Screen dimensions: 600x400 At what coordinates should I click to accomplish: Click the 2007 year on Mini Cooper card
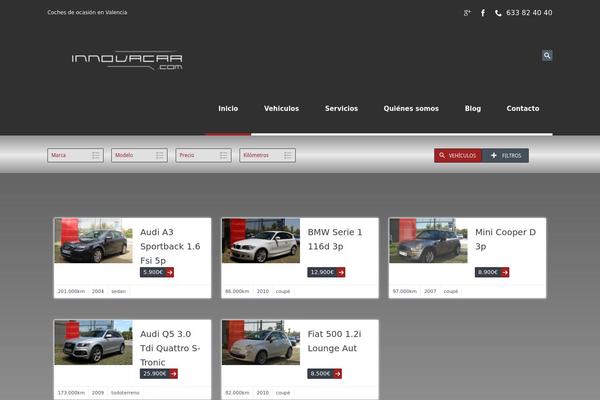click(430, 291)
